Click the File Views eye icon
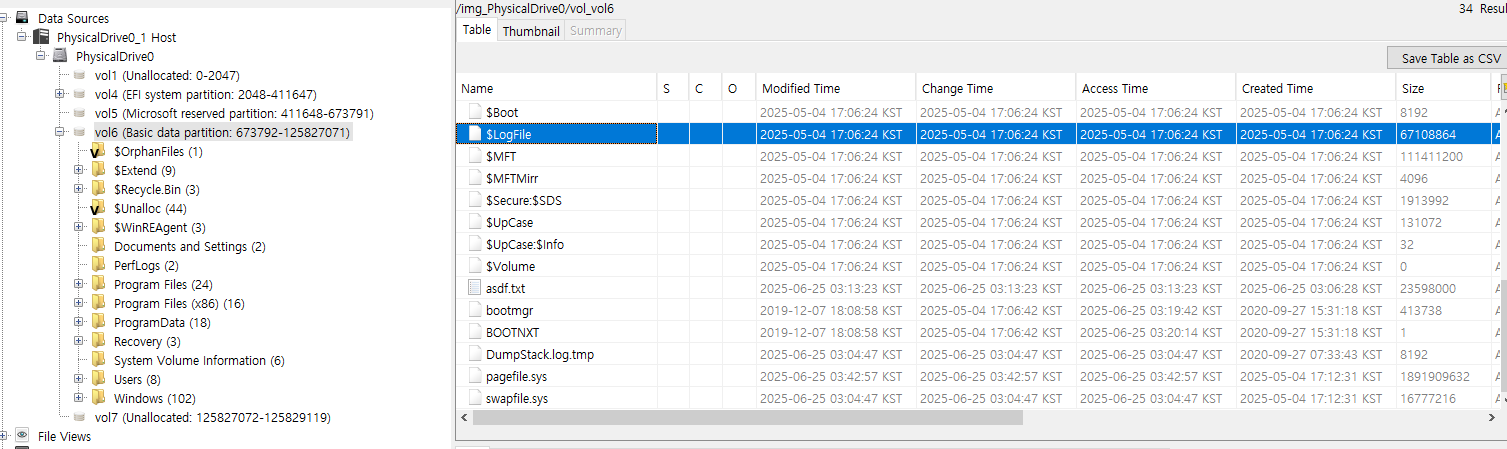 pyautogui.click(x=23, y=436)
